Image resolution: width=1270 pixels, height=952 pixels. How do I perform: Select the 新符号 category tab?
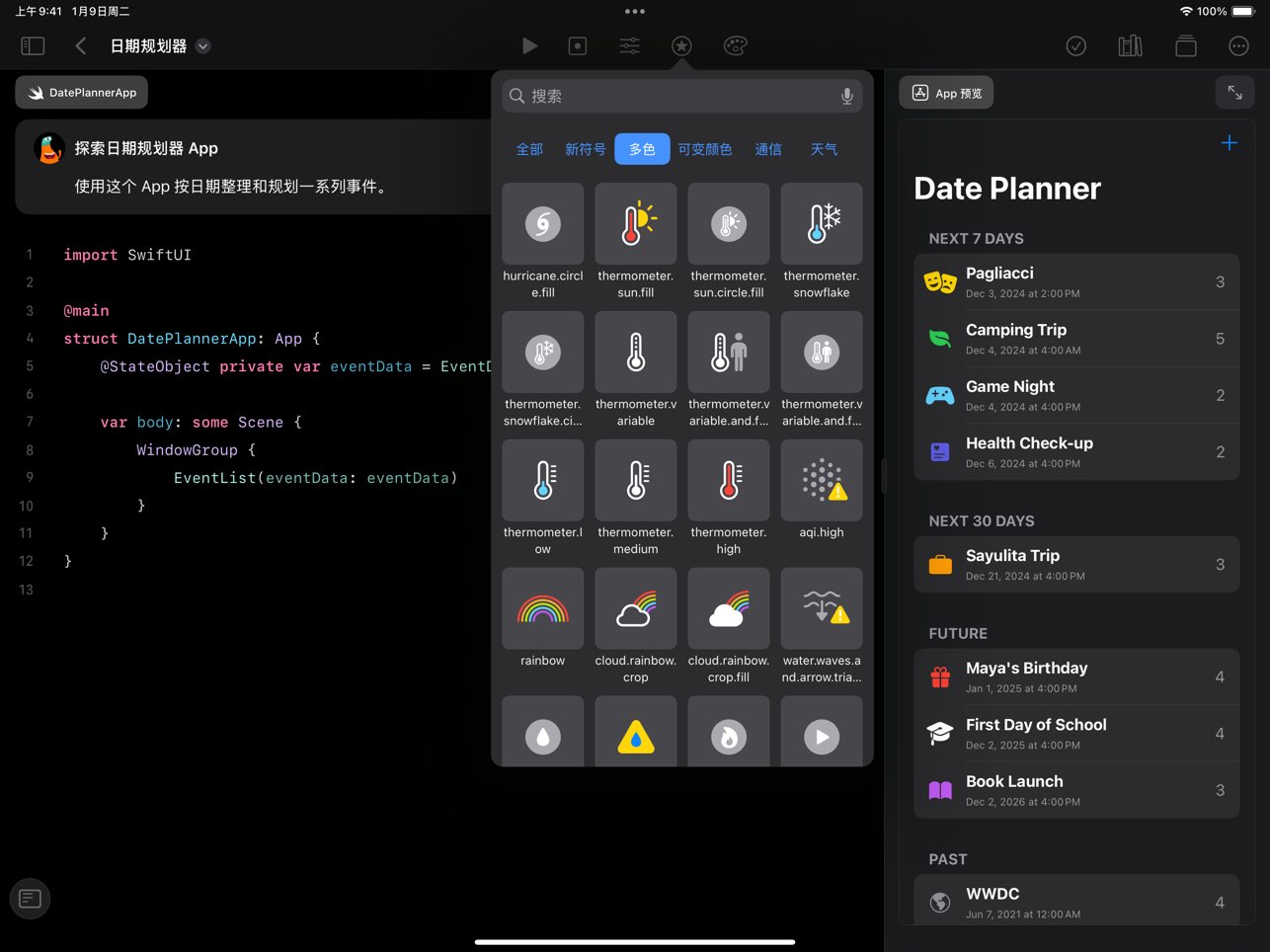(585, 149)
